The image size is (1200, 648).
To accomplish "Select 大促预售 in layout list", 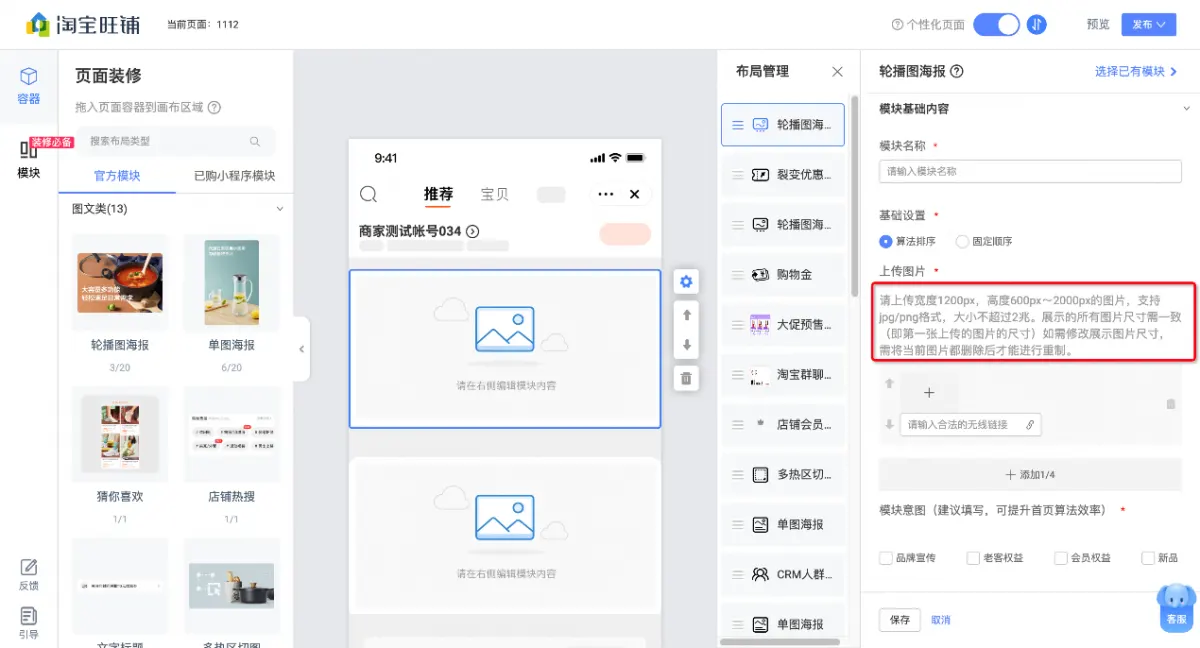I will pyautogui.click(x=783, y=324).
